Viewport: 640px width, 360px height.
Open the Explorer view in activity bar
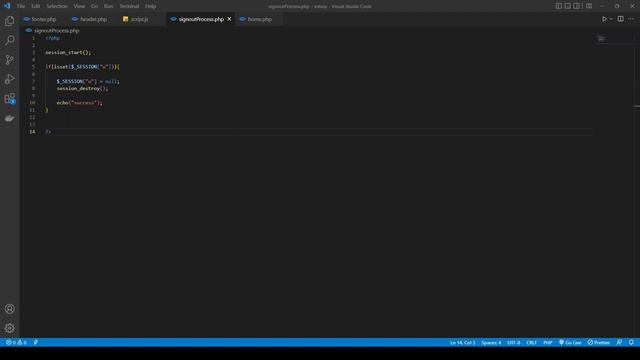click(x=9, y=21)
